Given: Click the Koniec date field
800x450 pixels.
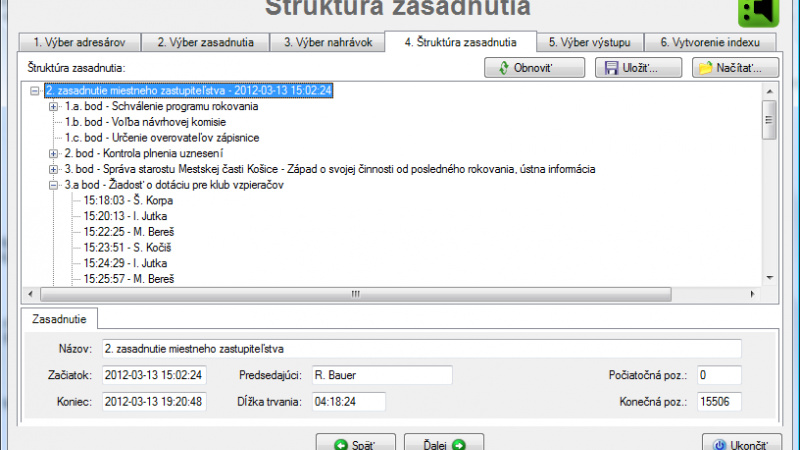Looking at the screenshot, I should (x=154, y=402).
